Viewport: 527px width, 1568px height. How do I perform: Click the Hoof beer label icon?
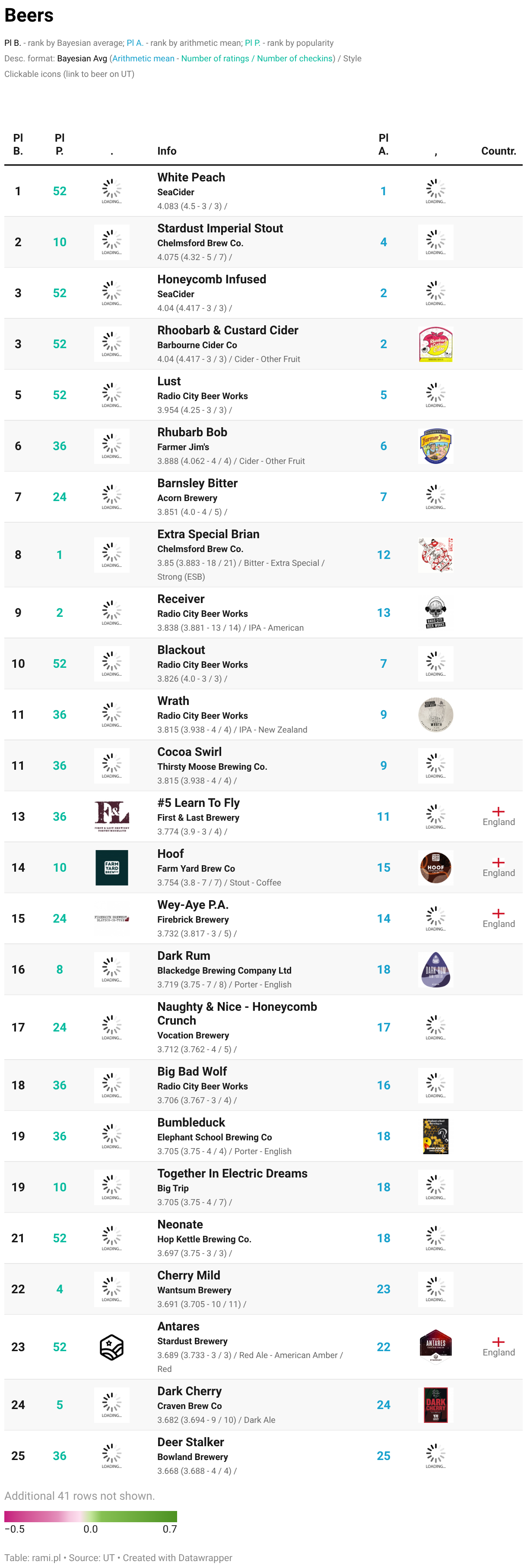click(435, 867)
